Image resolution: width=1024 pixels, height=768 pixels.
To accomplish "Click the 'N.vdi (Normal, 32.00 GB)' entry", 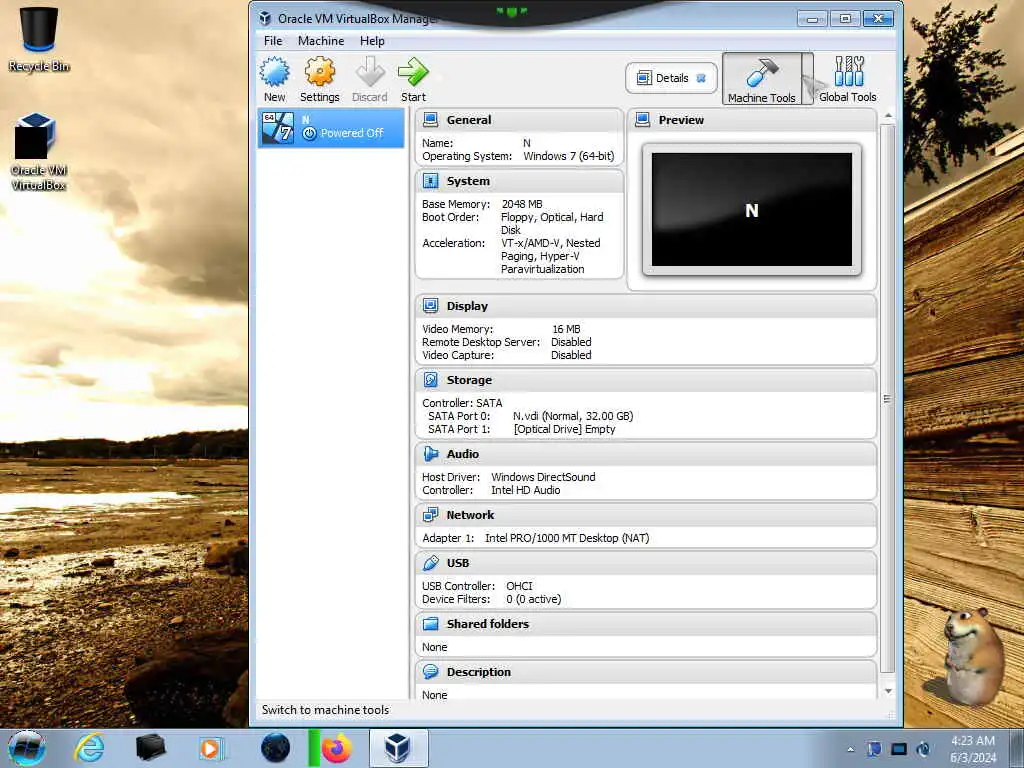I will tap(573, 416).
